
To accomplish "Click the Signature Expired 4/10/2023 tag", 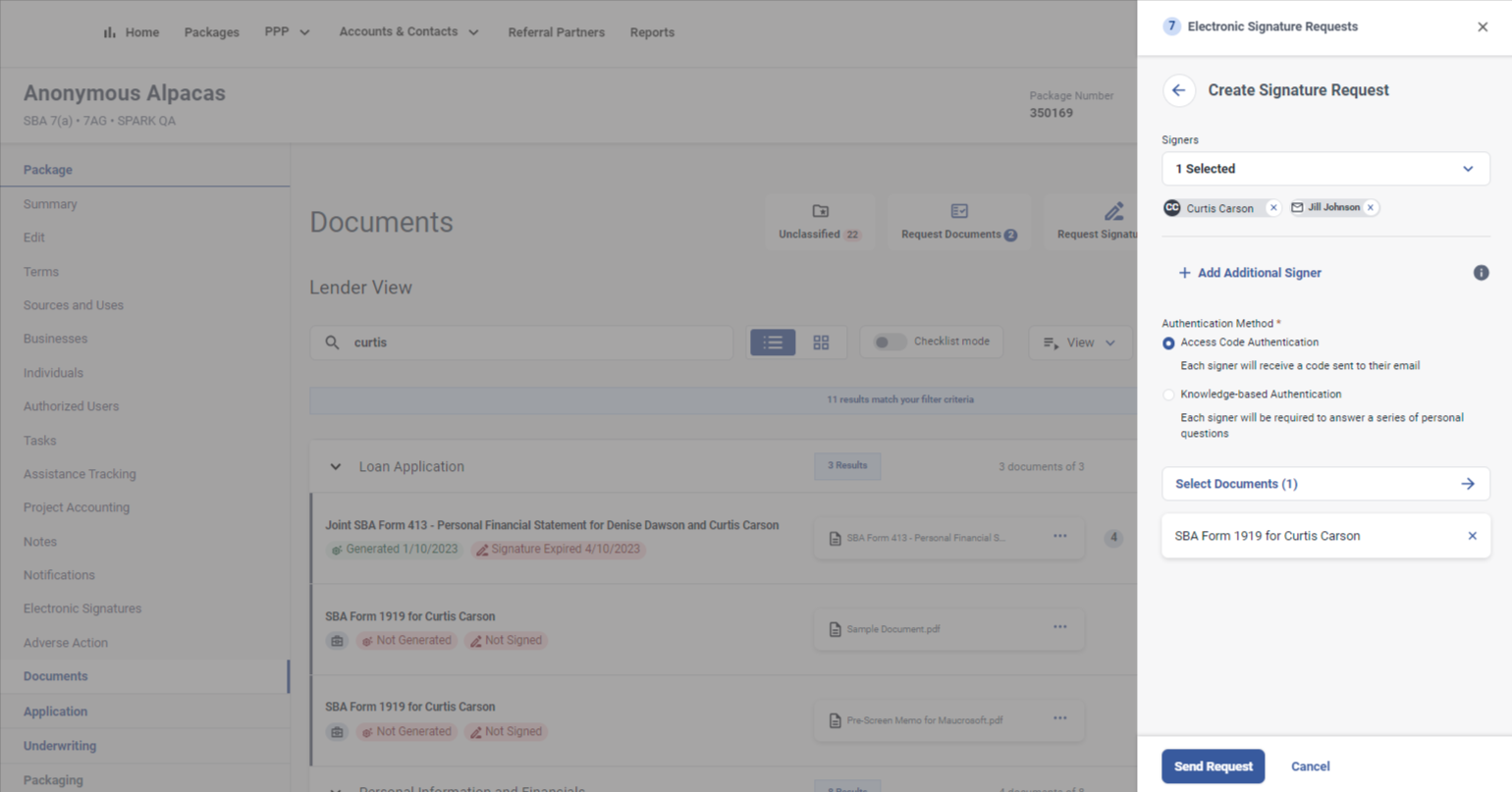I will [558, 550].
